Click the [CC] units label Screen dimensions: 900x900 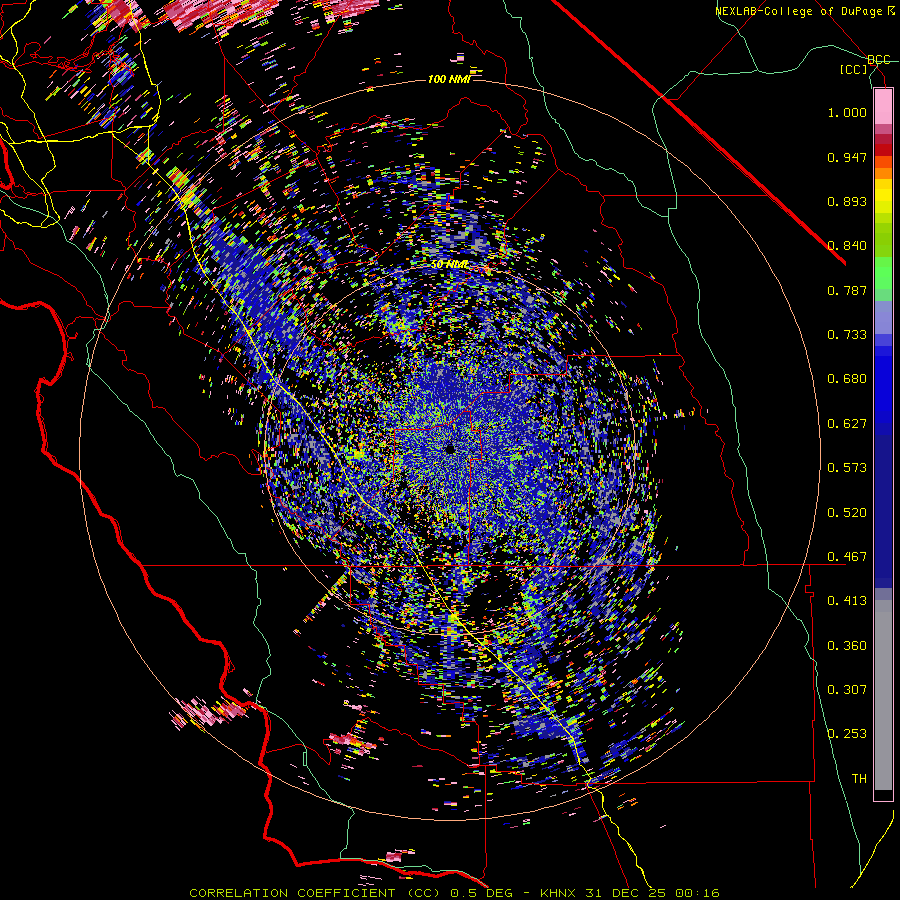click(854, 69)
